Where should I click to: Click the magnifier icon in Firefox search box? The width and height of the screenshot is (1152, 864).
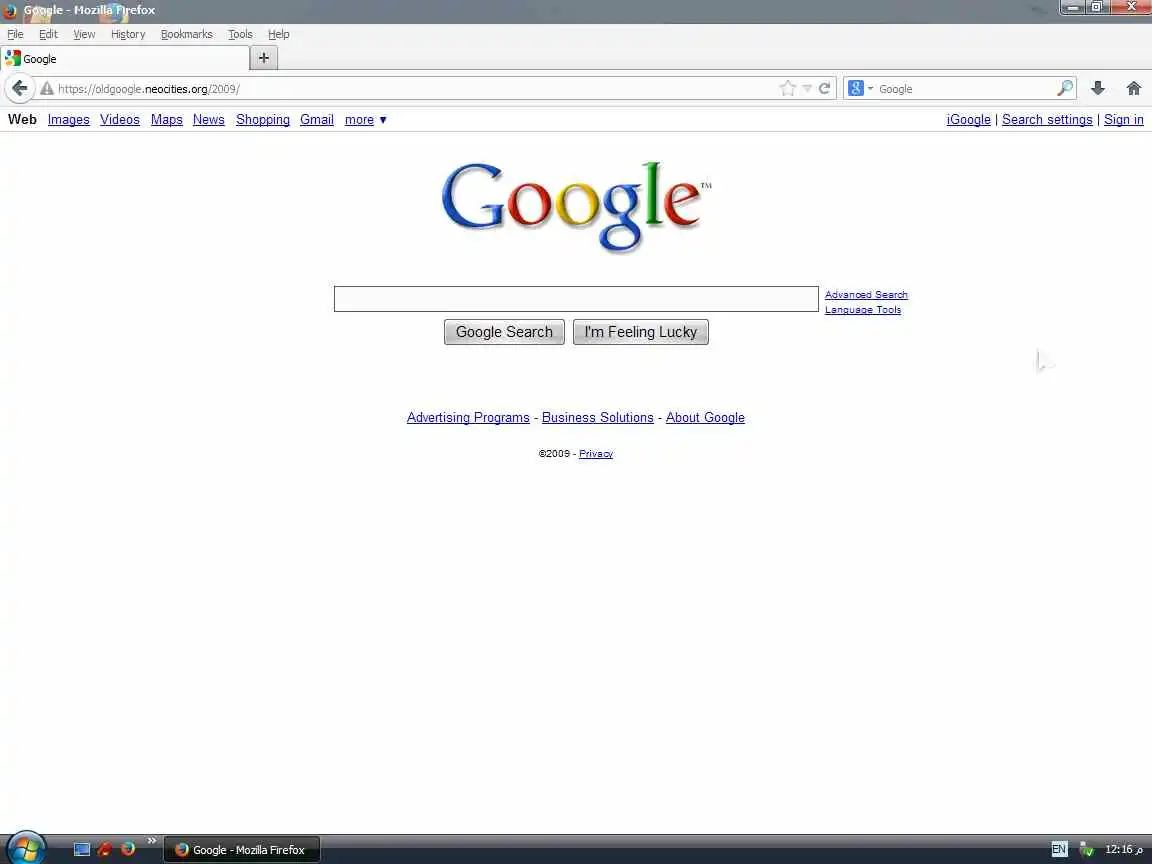(1065, 89)
